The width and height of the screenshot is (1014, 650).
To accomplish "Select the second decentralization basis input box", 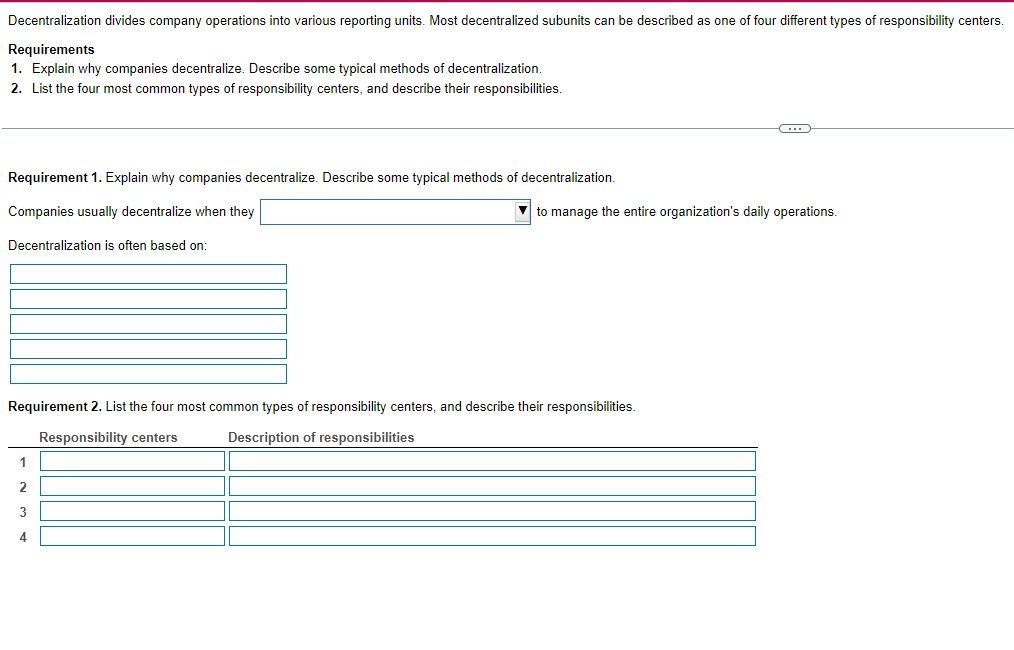I will (x=148, y=298).
